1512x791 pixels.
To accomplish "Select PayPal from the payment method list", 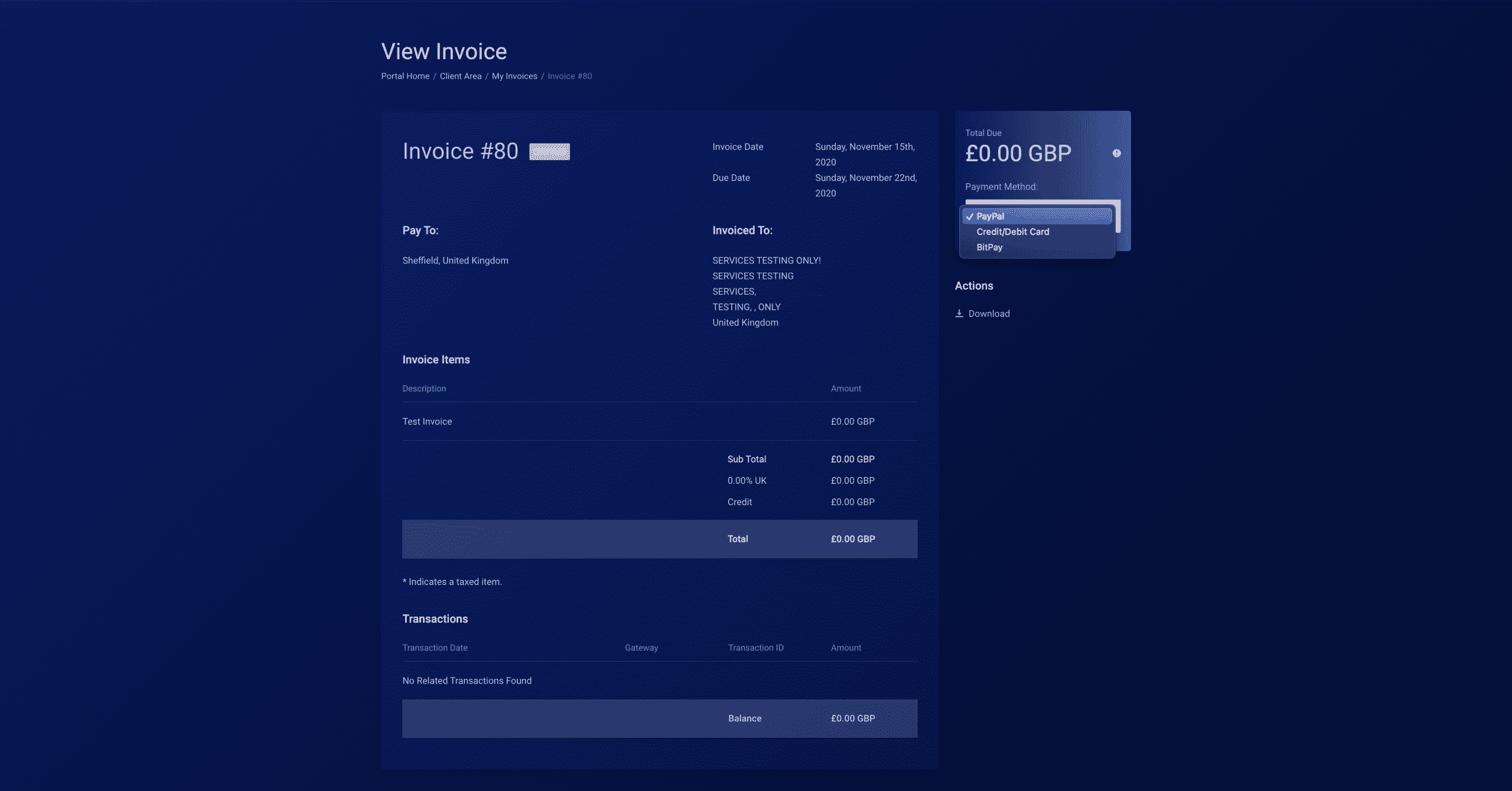I will 1037,216.
